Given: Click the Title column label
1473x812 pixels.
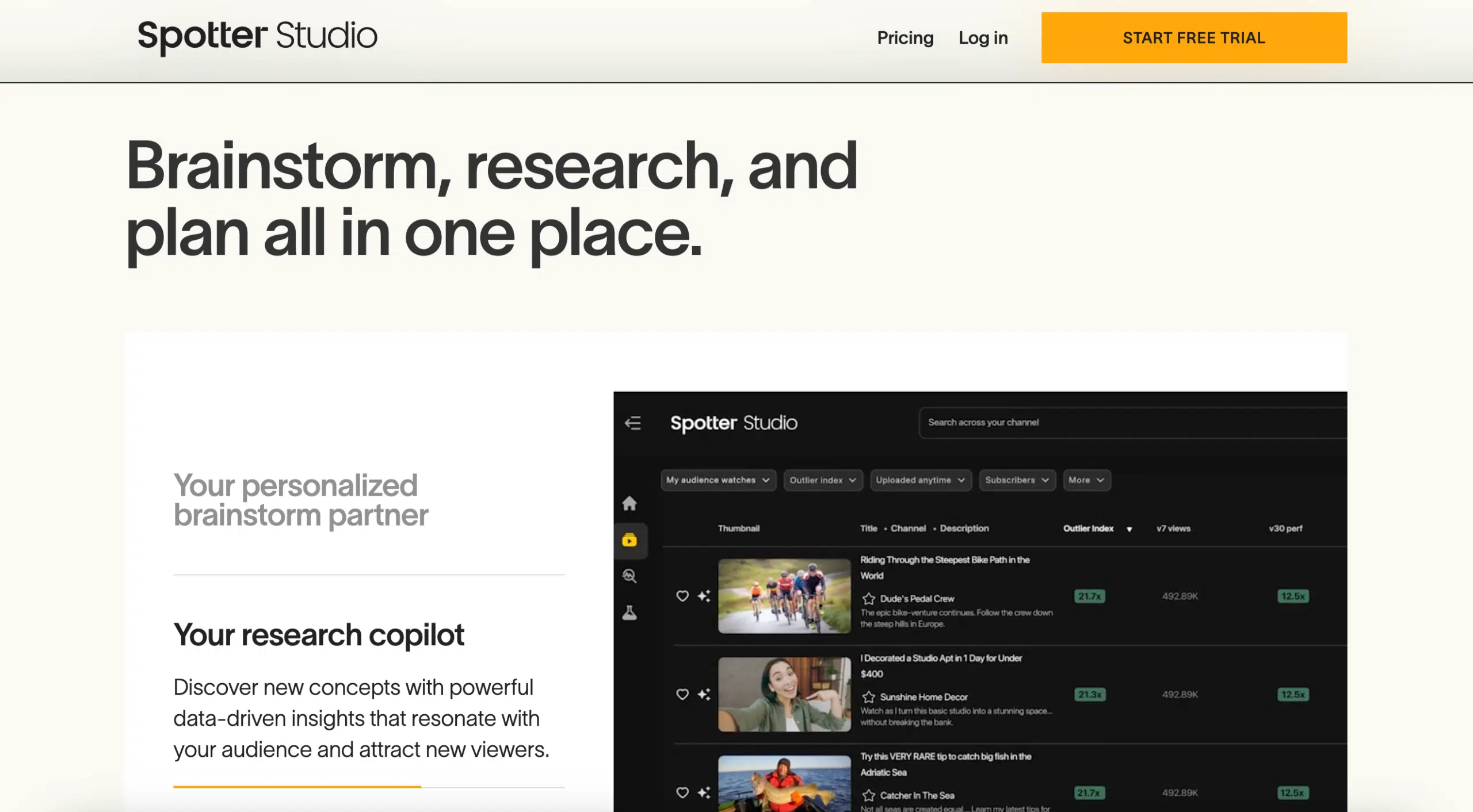Looking at the screenshot, I should point(869,528).
